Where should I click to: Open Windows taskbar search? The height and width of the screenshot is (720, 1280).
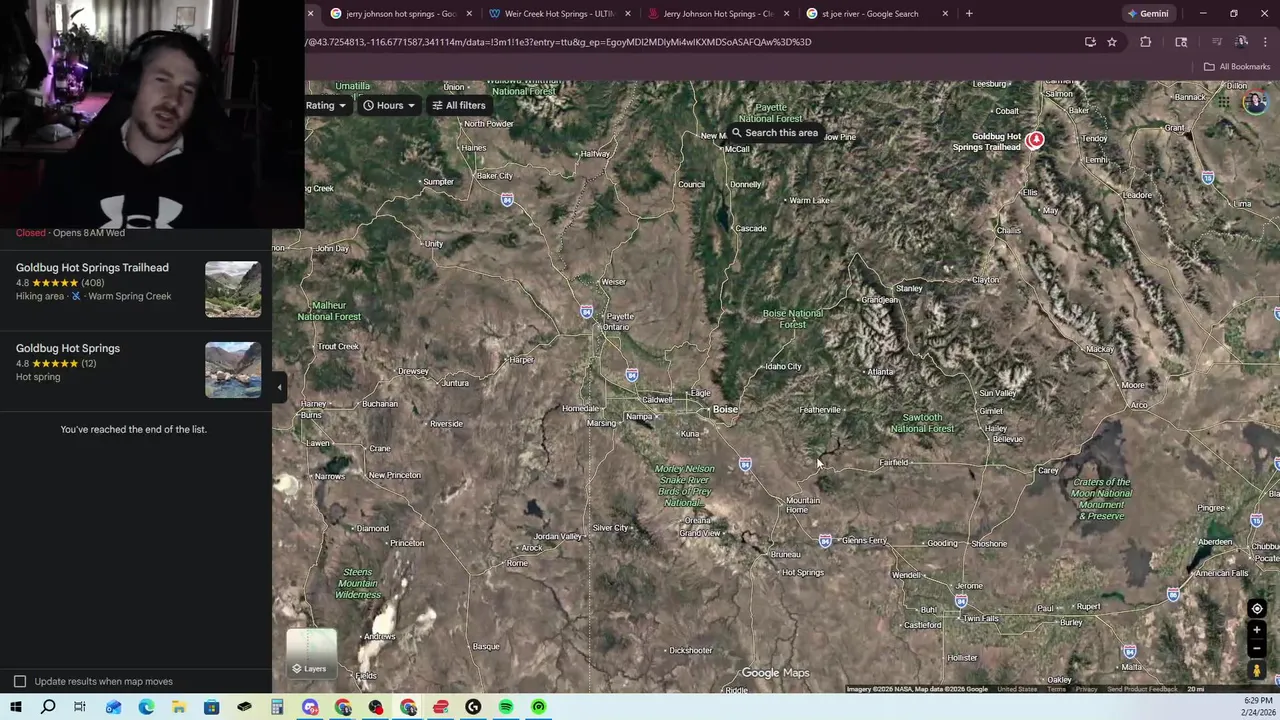[x=48, y=707]
